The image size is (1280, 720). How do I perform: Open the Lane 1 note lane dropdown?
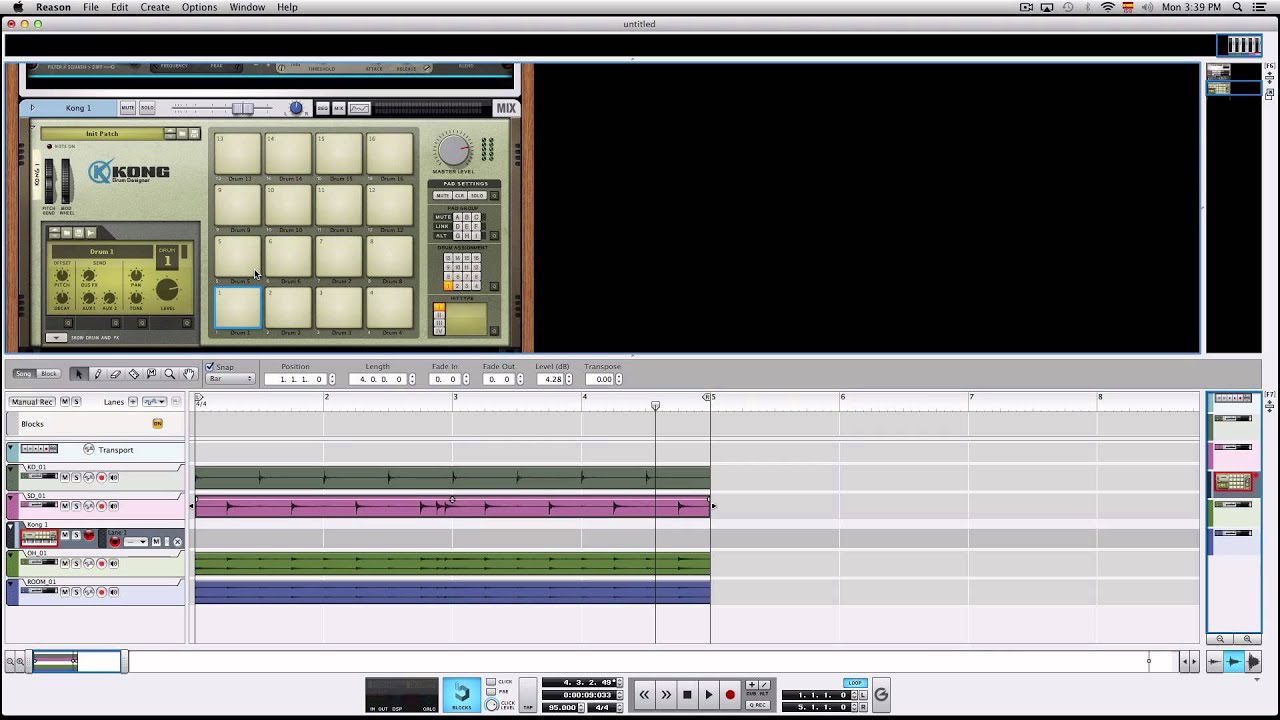[136, 541]
